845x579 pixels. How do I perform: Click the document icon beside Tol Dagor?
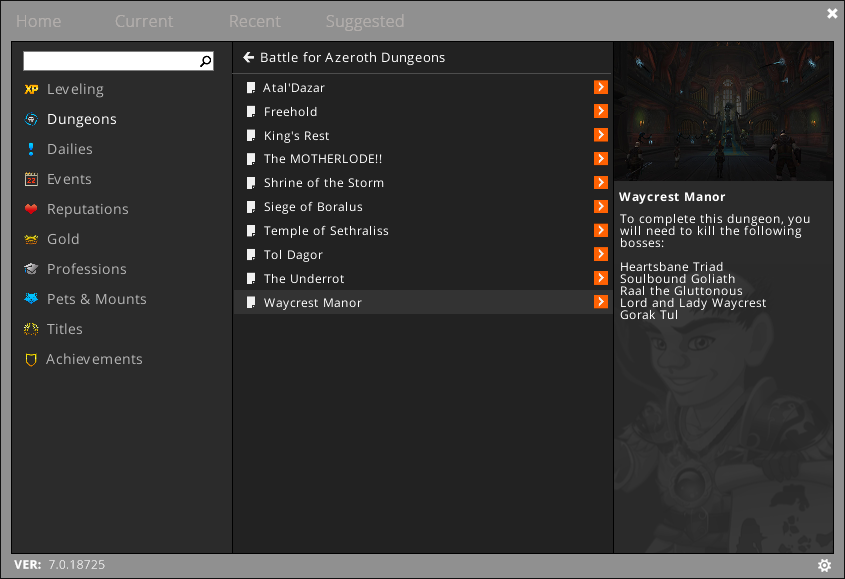point(251,254)
